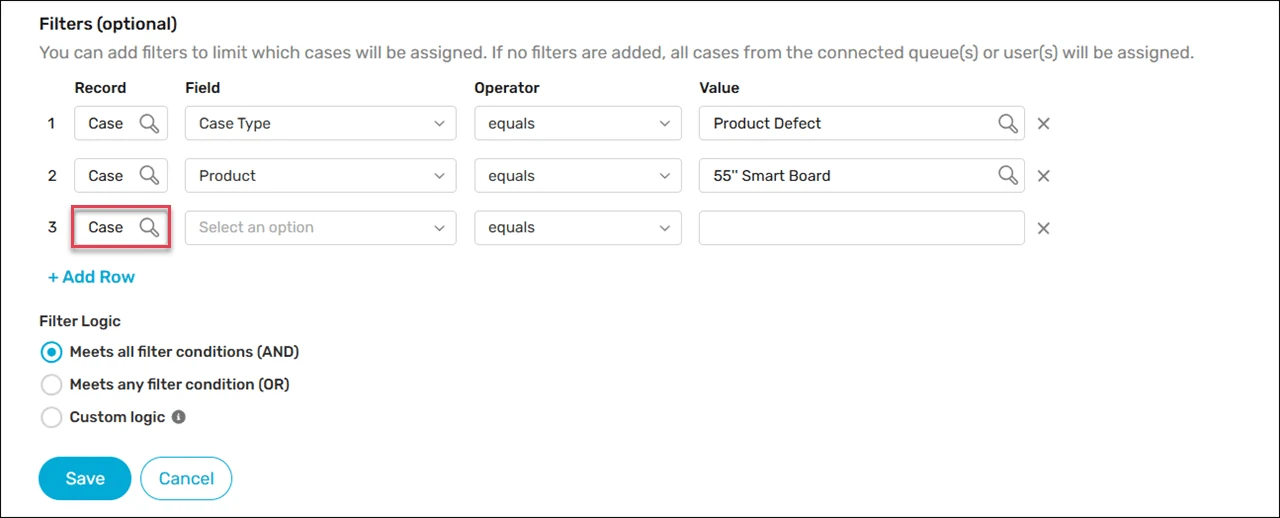
Task: Select Meets any filter condition (OR)
Action: coord(51,385)
